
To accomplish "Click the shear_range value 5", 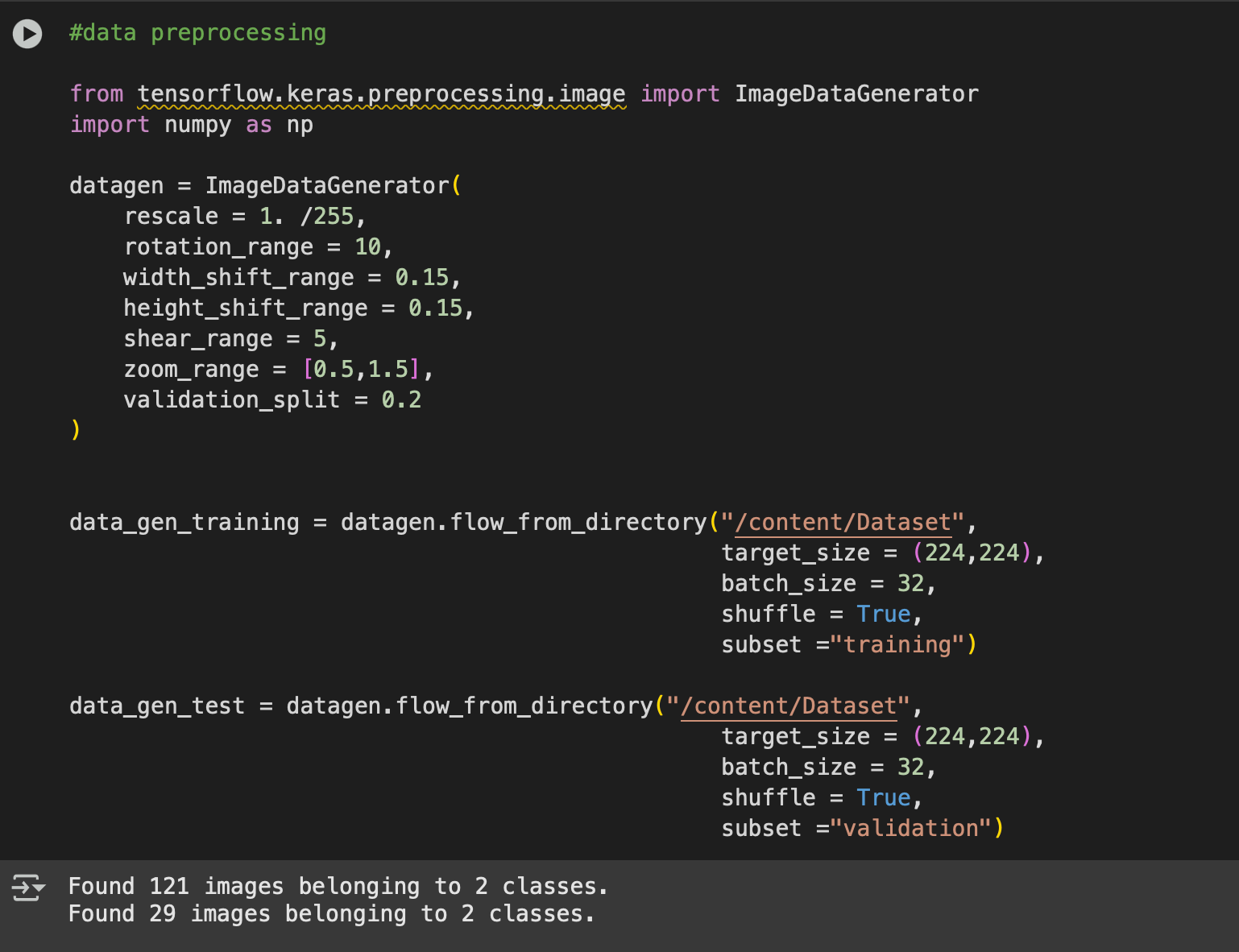I will [320, 339].
